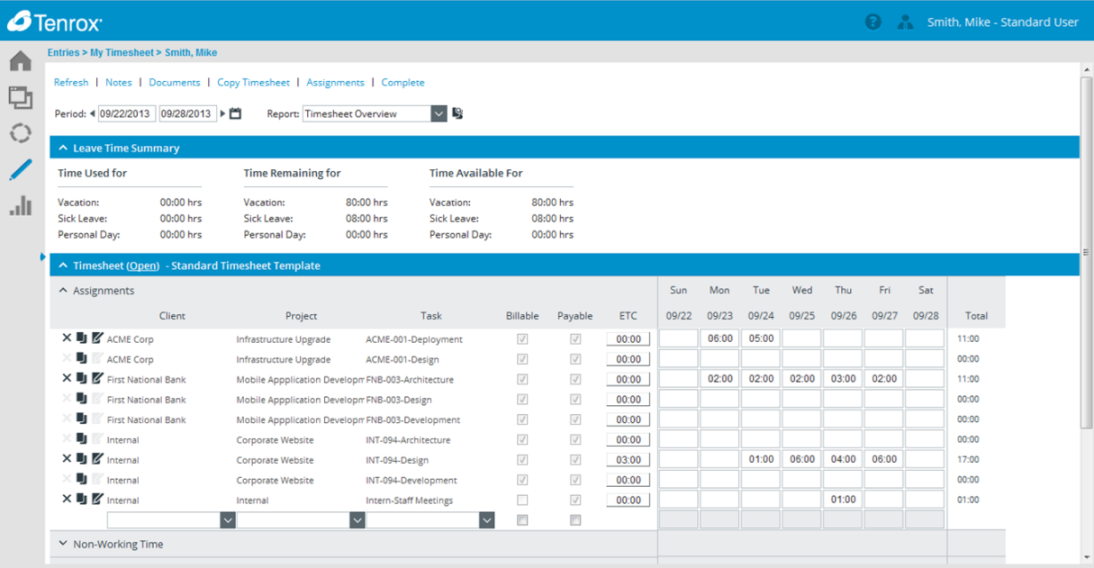Click ETC field showing 03:00
Screen dimensions: 1094x568
(628, 460)
